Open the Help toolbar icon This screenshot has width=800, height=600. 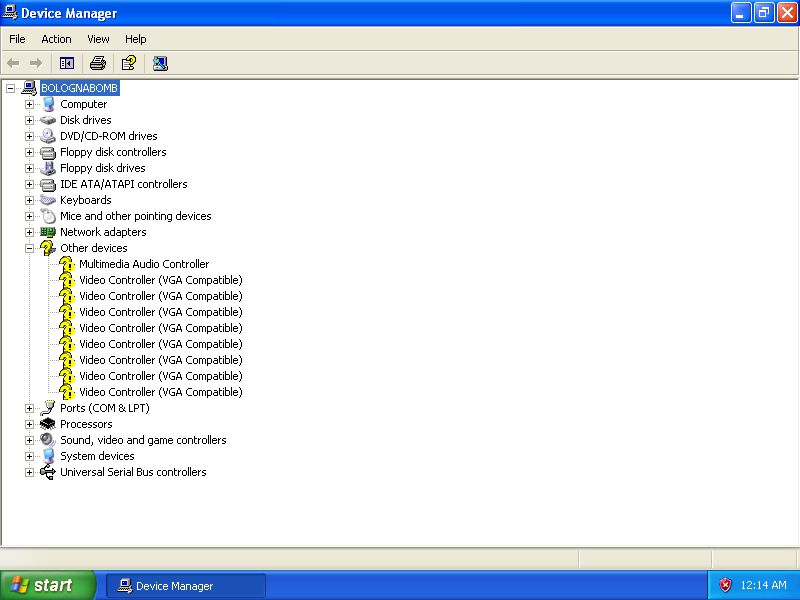point(129,63)
